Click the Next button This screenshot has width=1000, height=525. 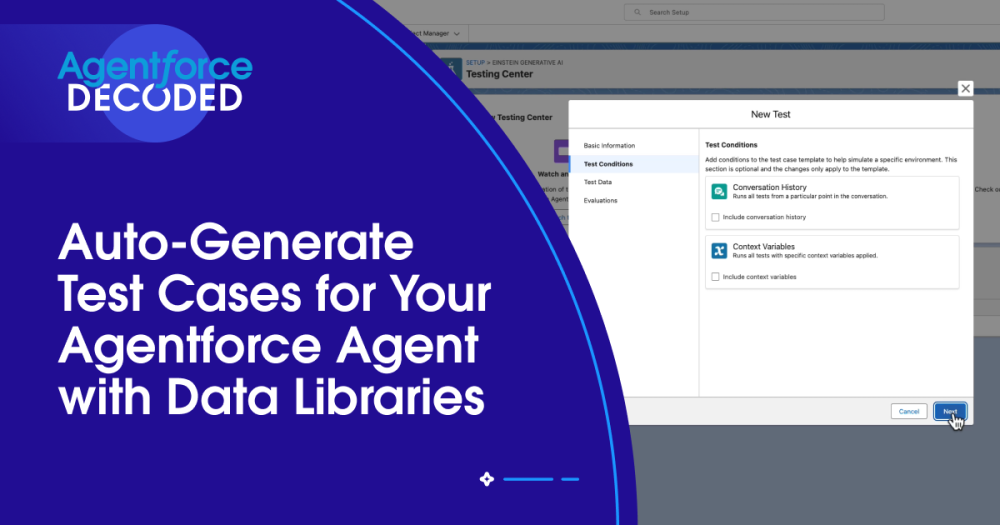coord(950,411)
